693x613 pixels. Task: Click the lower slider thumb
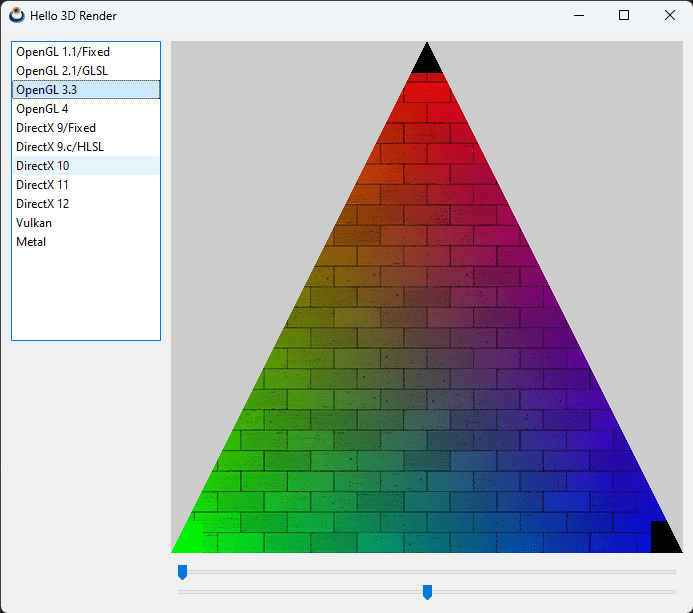point(427,592)
